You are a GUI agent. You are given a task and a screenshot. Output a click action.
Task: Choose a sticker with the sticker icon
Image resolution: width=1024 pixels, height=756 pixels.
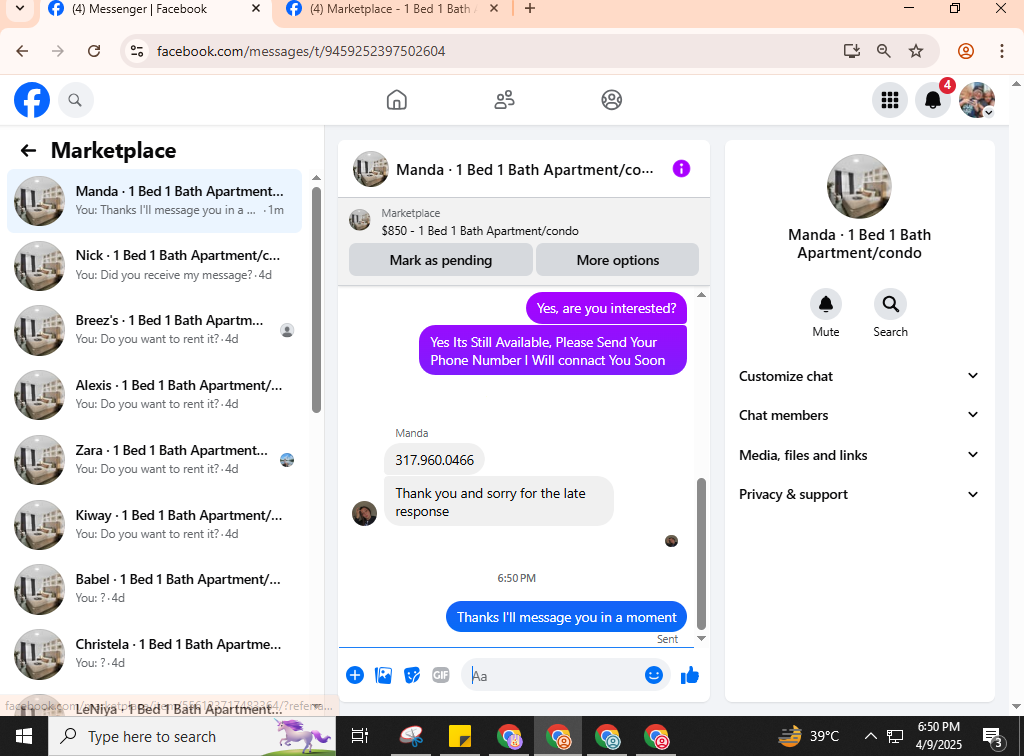click(x=412, y=675)
